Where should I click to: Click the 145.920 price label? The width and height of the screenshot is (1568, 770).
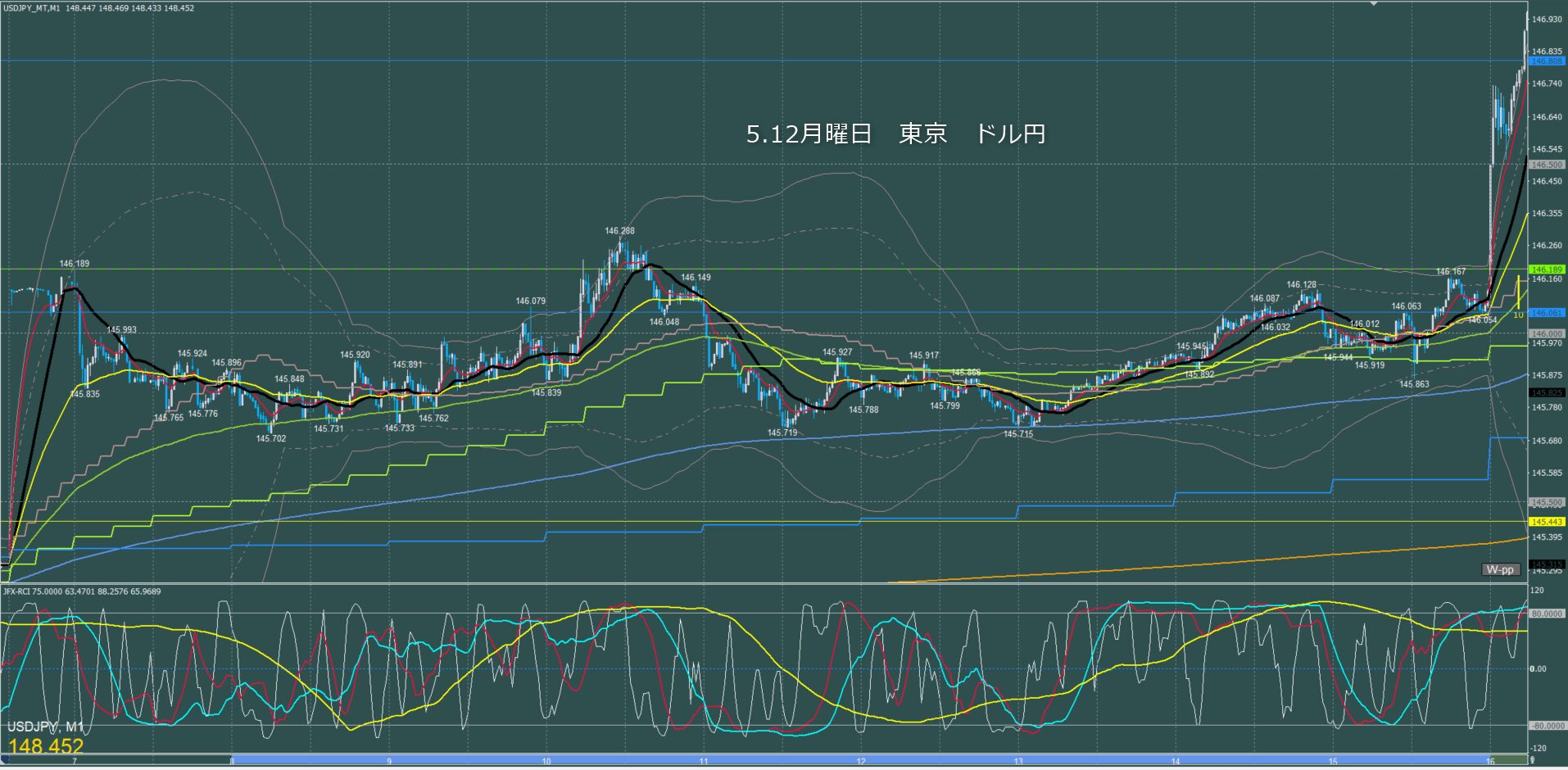(355, 355)
